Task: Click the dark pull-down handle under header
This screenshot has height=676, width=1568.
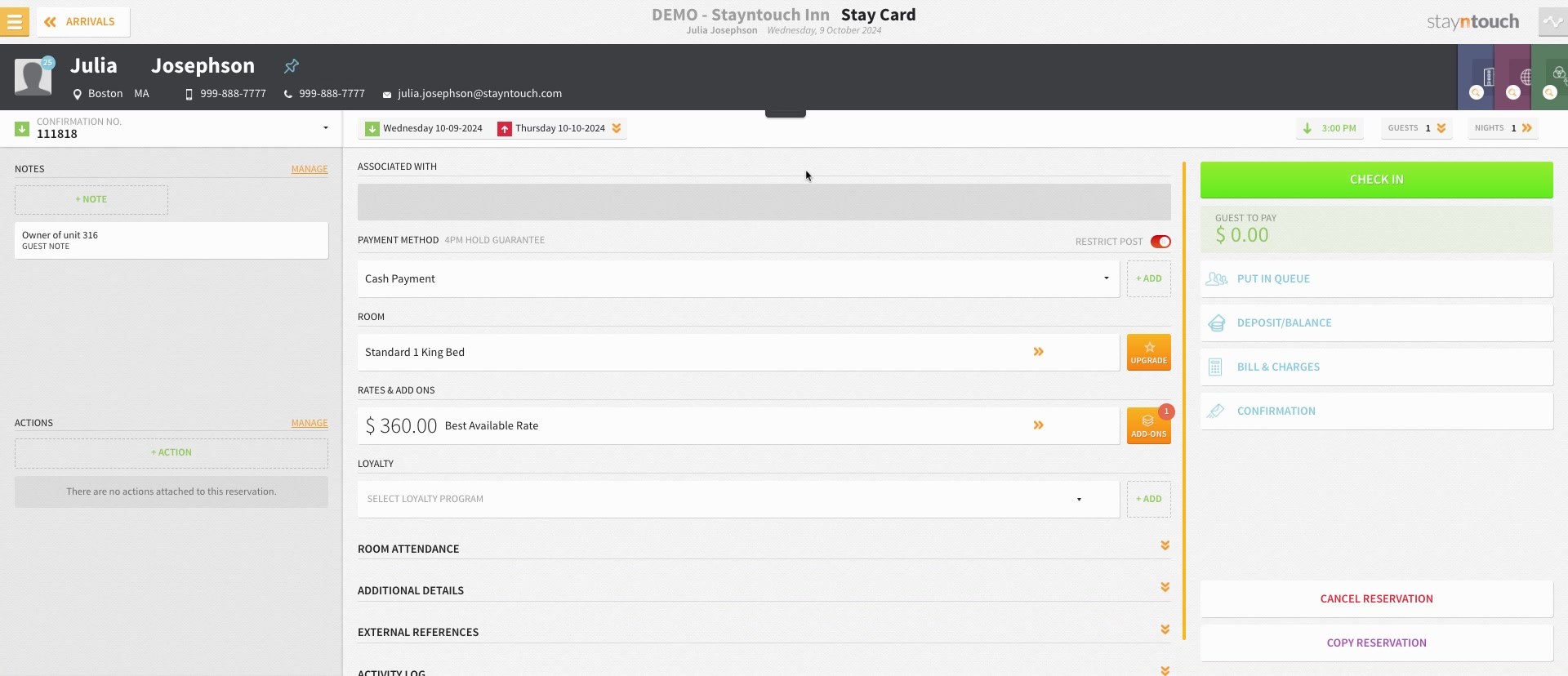Action: (786, 113)
